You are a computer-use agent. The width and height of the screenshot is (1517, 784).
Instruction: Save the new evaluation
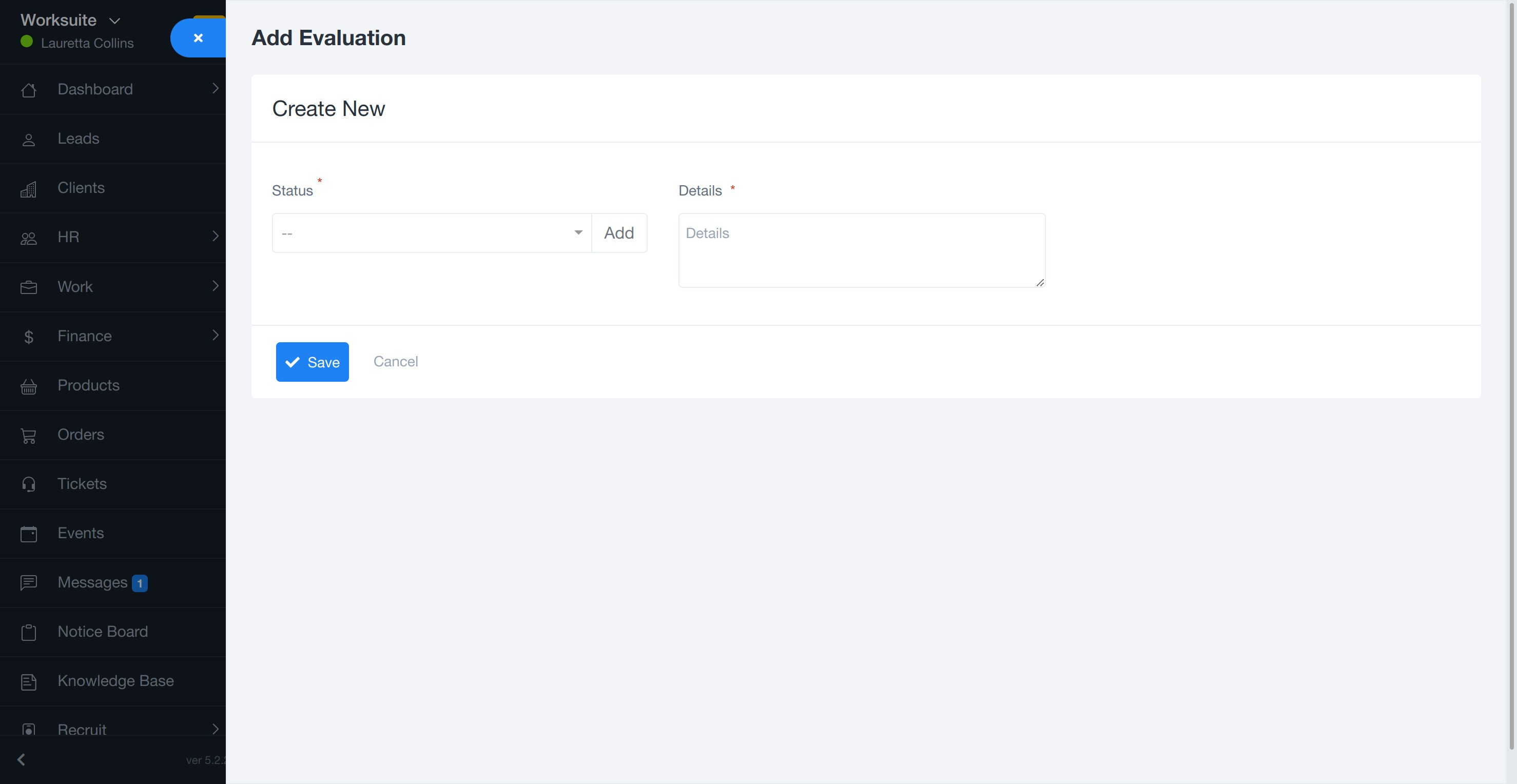312,362
